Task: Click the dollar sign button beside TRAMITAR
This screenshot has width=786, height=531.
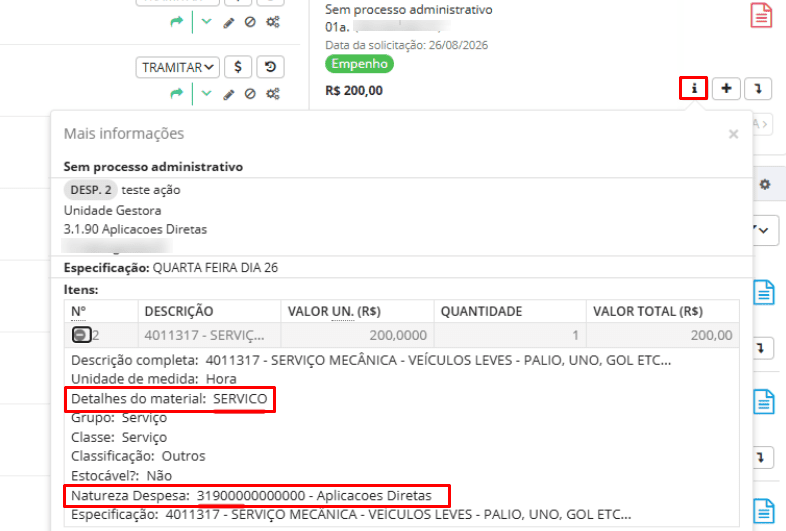Action: (238, 67)
